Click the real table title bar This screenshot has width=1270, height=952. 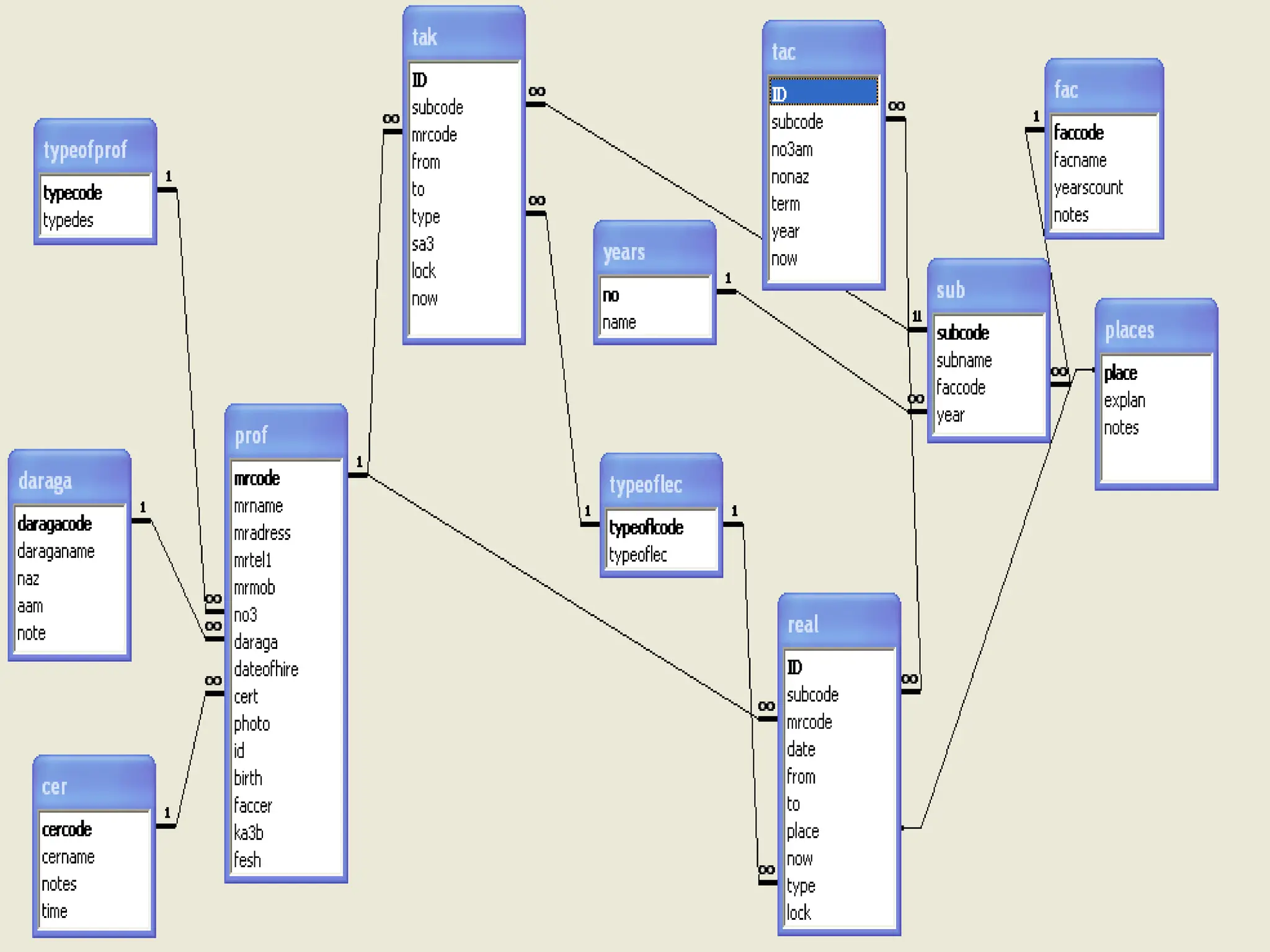(838, 624)
